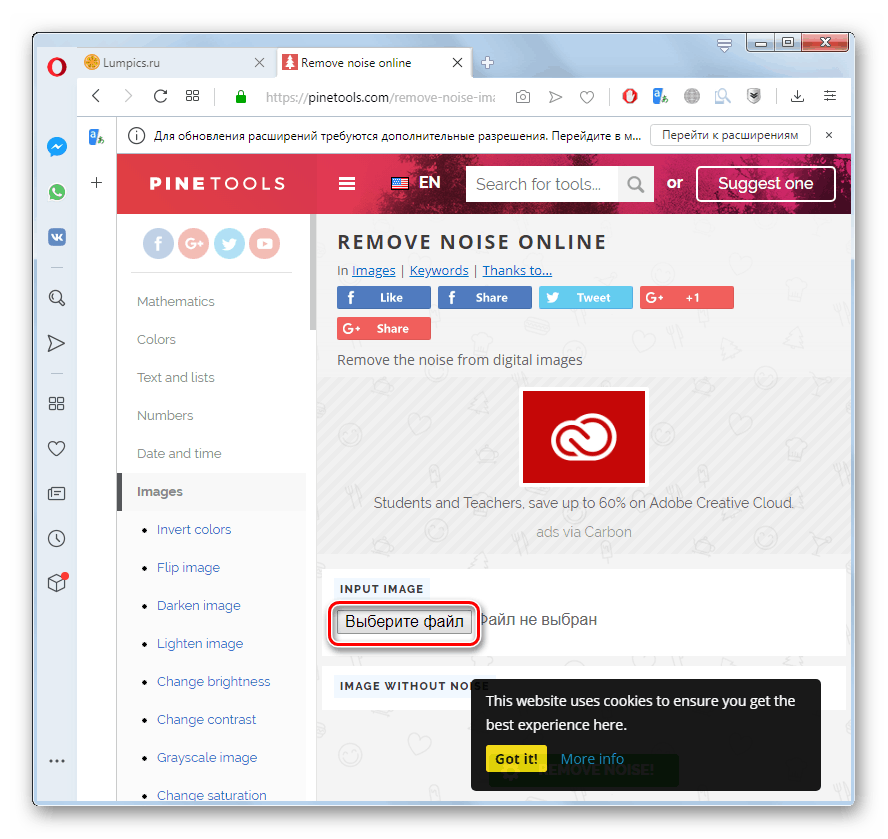Open the downloads arrow icon
Screen dimensions: 888x839
coord(797,96)
